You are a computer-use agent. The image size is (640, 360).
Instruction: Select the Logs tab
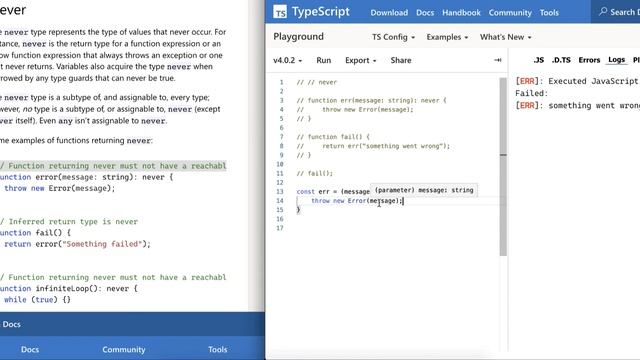tap(616, 60)
